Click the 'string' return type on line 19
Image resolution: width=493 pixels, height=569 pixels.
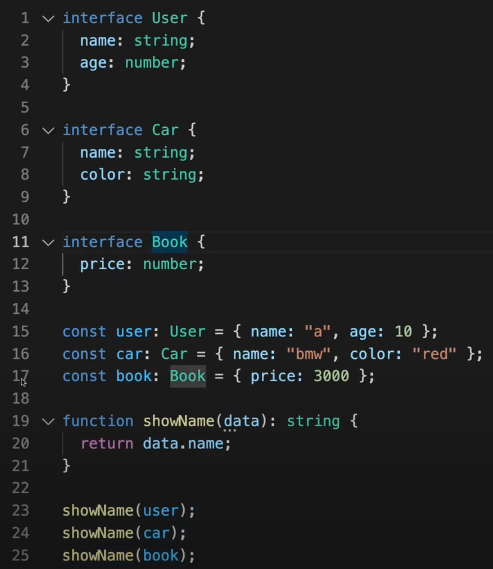313,421
